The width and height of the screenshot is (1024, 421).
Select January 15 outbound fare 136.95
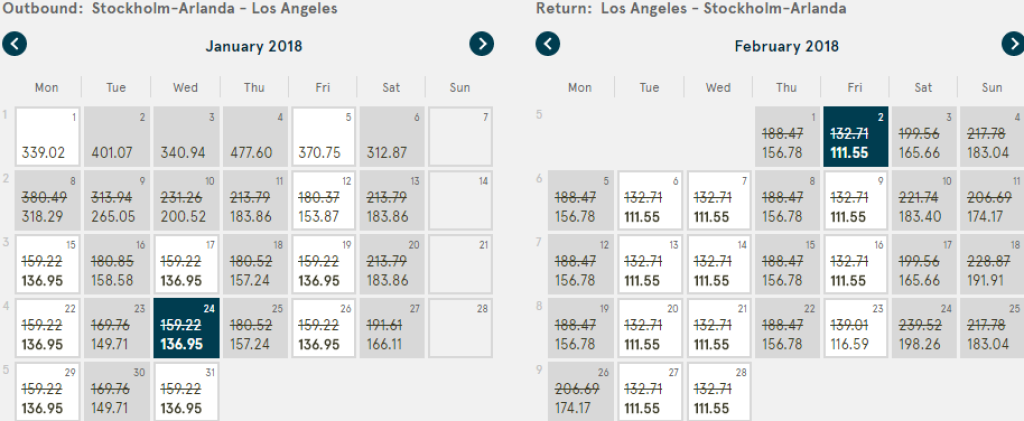(47, 264)
